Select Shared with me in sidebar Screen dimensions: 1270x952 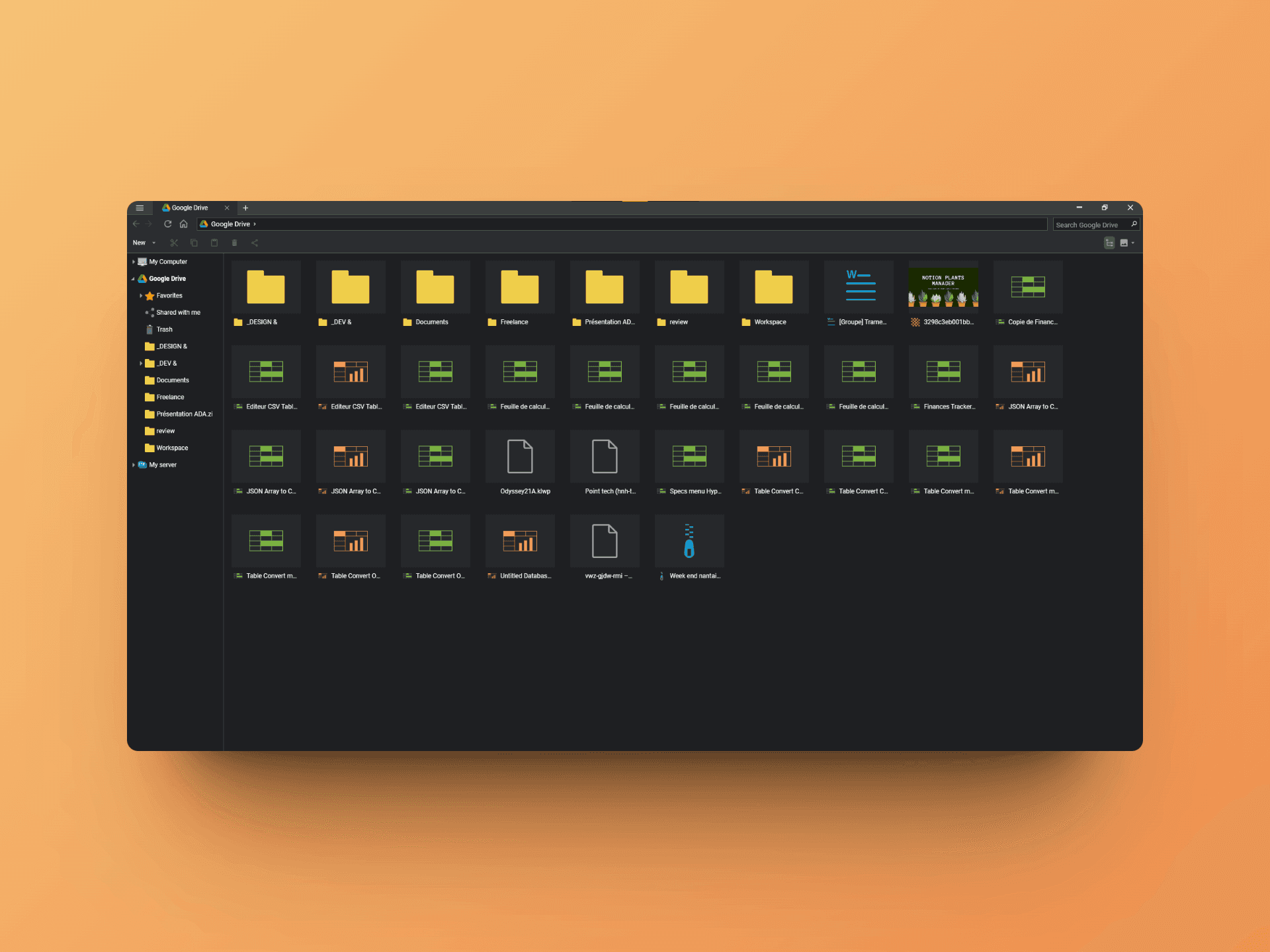pos(178,313)
